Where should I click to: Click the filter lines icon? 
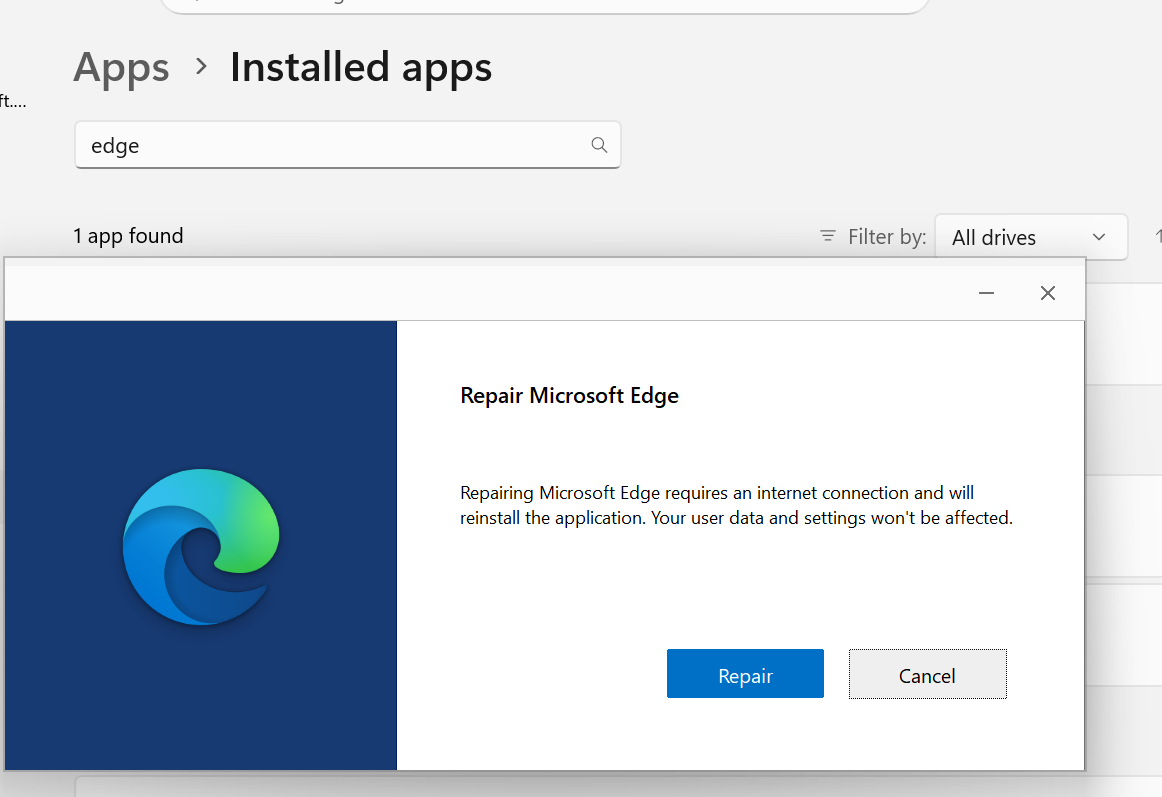pos(828,237)
